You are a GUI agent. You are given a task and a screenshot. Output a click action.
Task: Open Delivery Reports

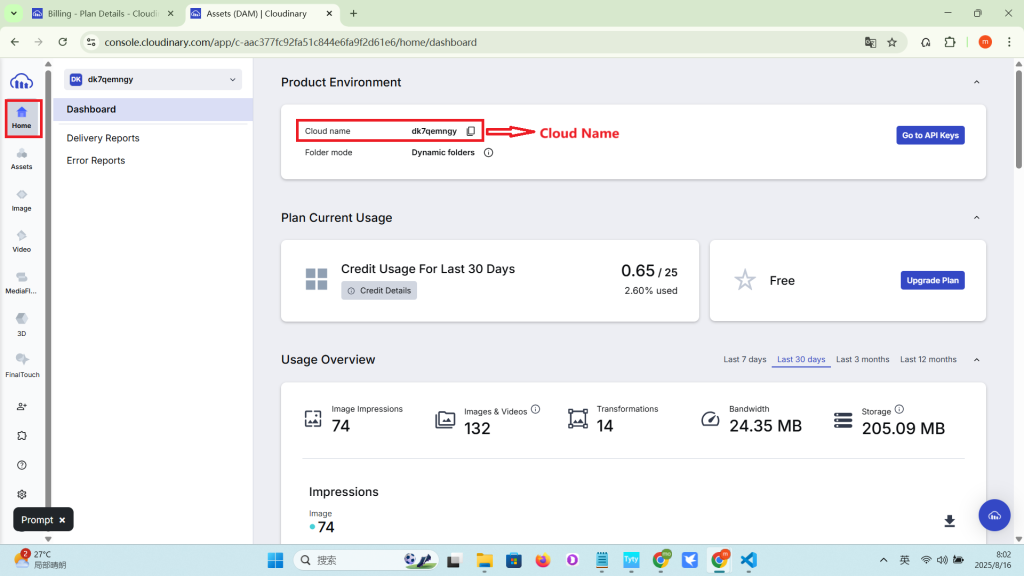[x=103, y=138]
